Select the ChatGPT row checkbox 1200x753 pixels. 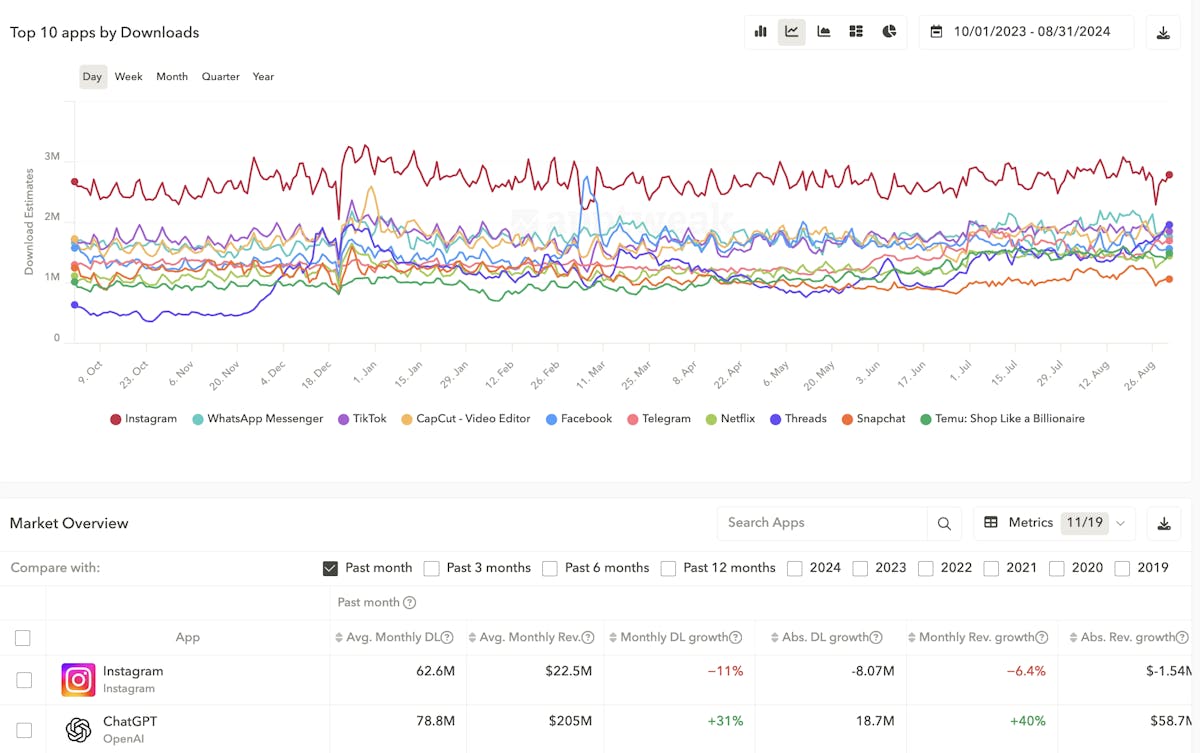(23, 730)
